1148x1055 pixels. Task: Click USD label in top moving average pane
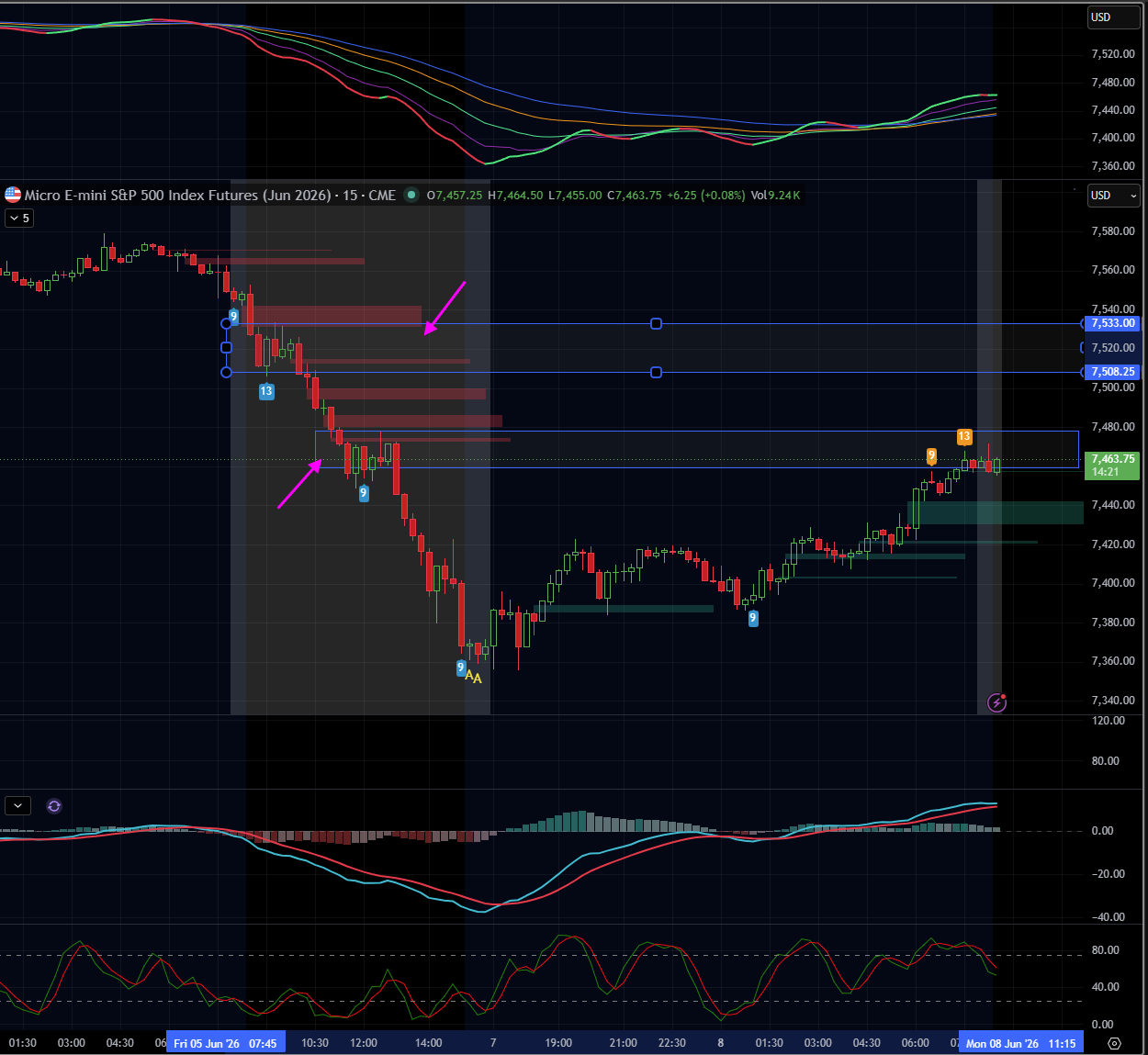click(x=1113, y=17)
